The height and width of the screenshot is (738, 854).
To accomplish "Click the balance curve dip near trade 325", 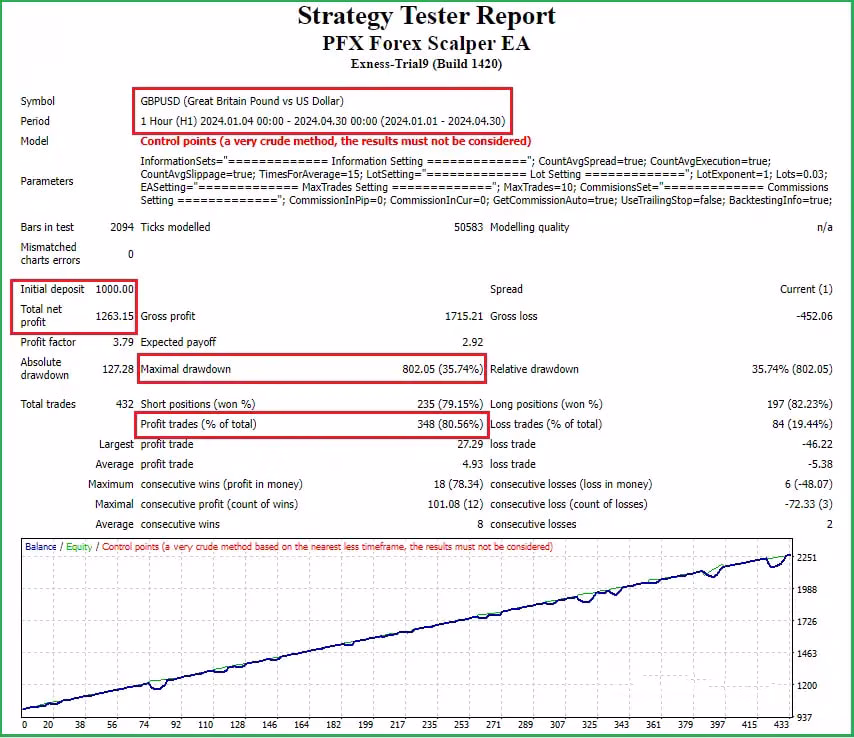I will click(586, 600).
